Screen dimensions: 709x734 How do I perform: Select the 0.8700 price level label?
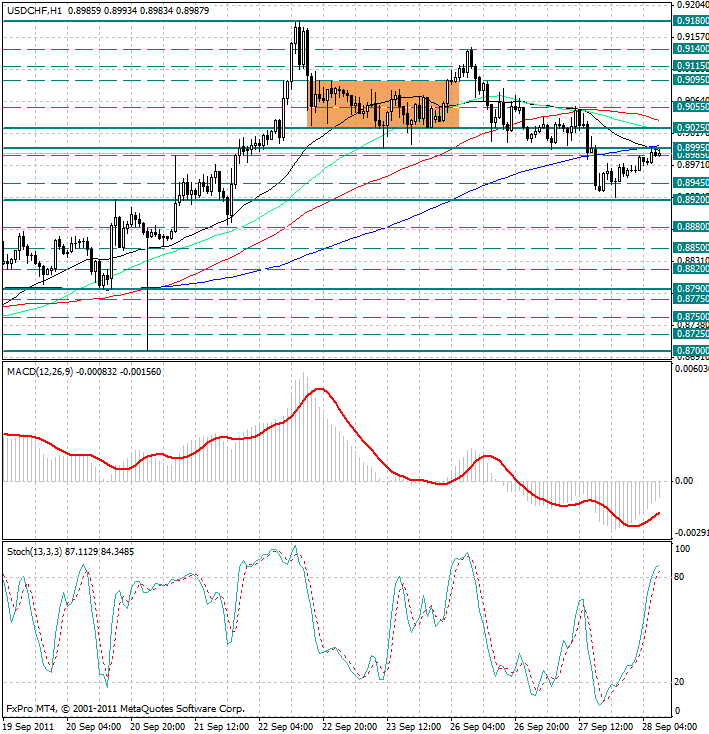[x=691, y=351]
